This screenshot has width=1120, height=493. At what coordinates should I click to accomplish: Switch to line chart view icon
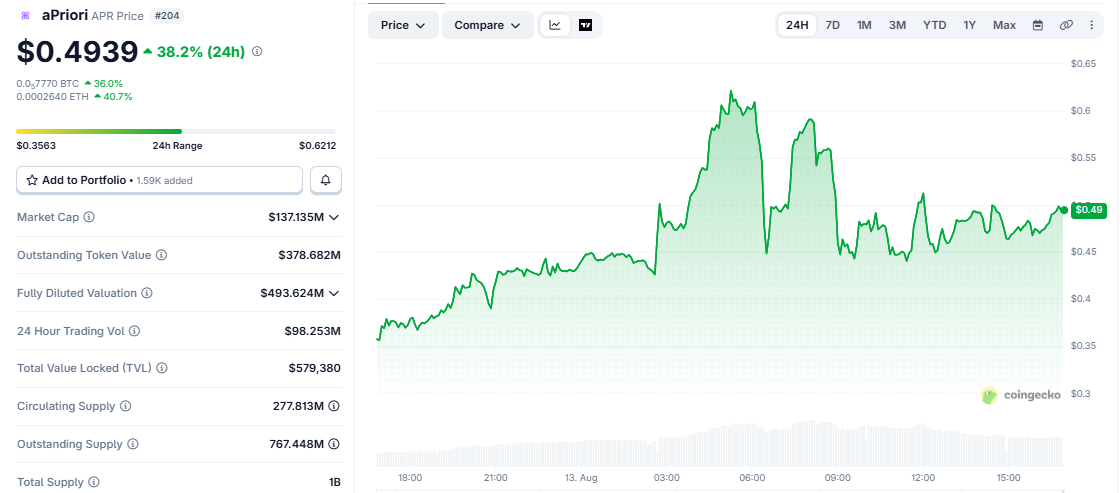tap(555, 25)
